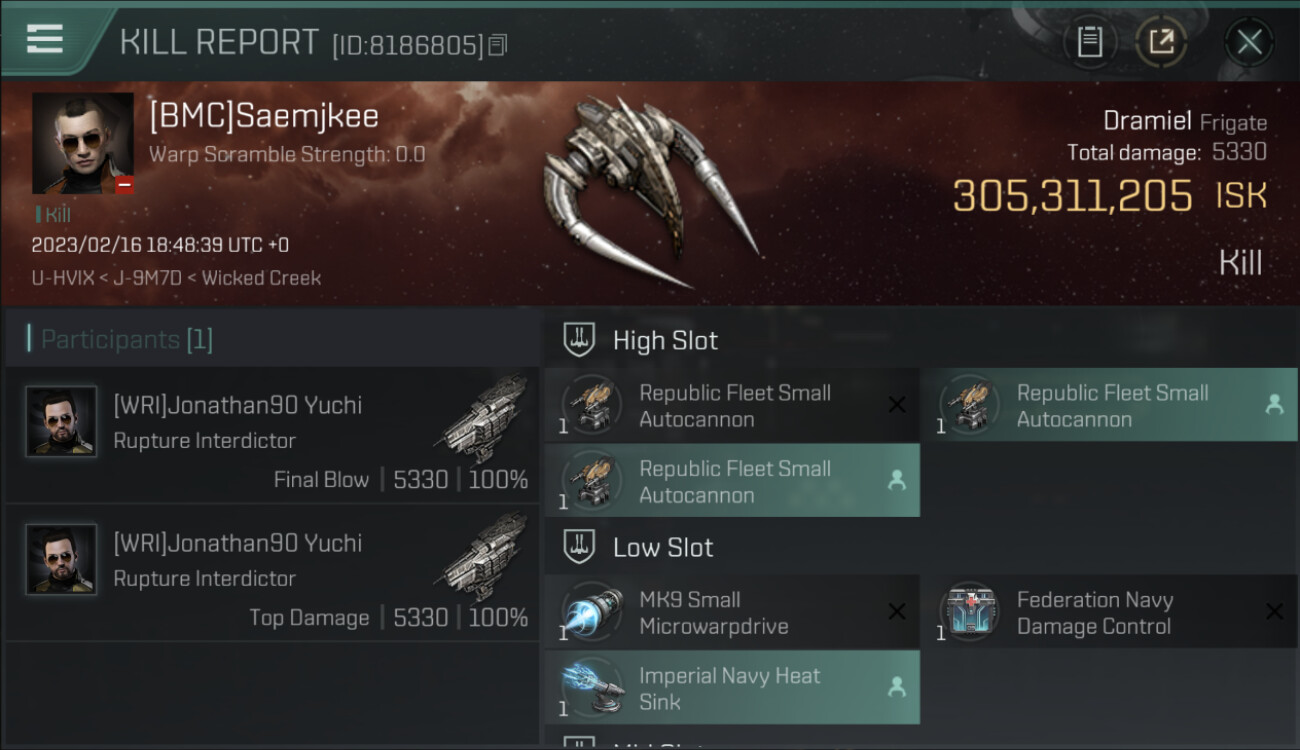This screenshot has height=750, width=1300.
Task: Select destroyed Republic Fleet Small Autocannon
Action: coord(732,405)
